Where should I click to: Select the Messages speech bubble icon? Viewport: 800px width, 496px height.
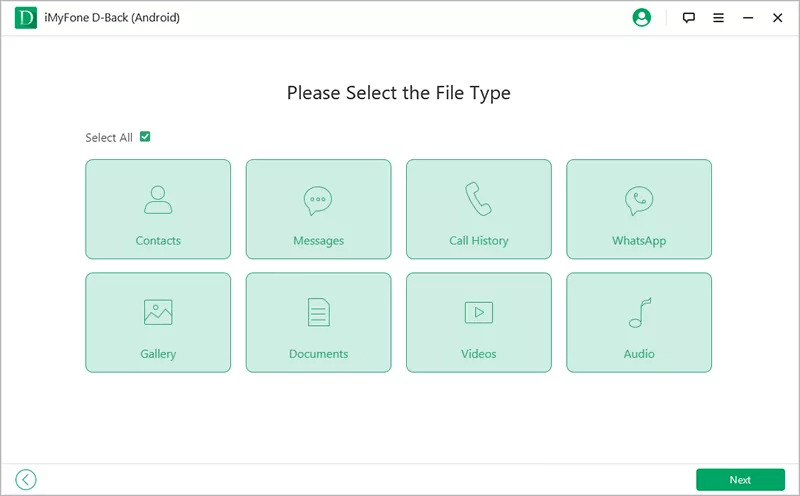[318, 201]
